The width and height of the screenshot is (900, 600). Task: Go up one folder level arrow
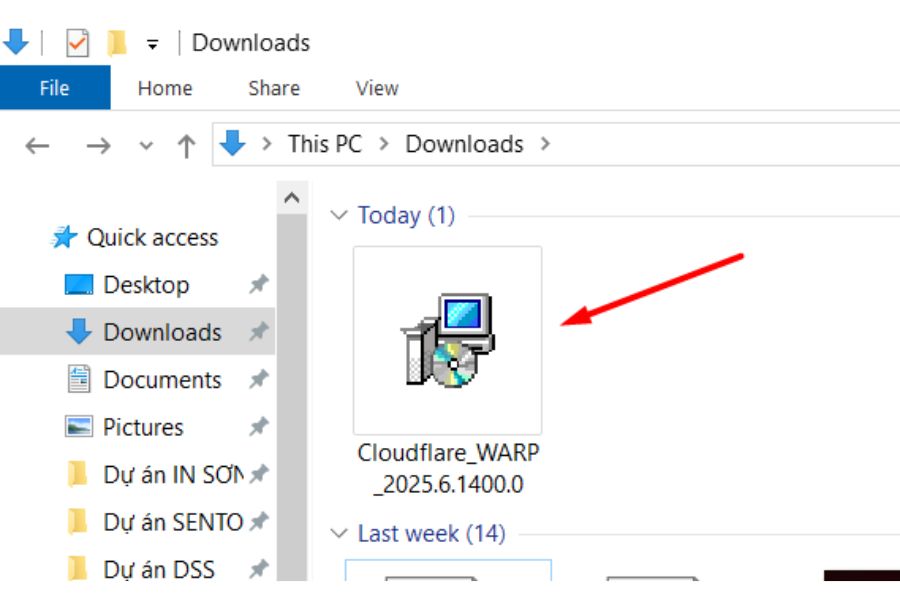point(186,145)
